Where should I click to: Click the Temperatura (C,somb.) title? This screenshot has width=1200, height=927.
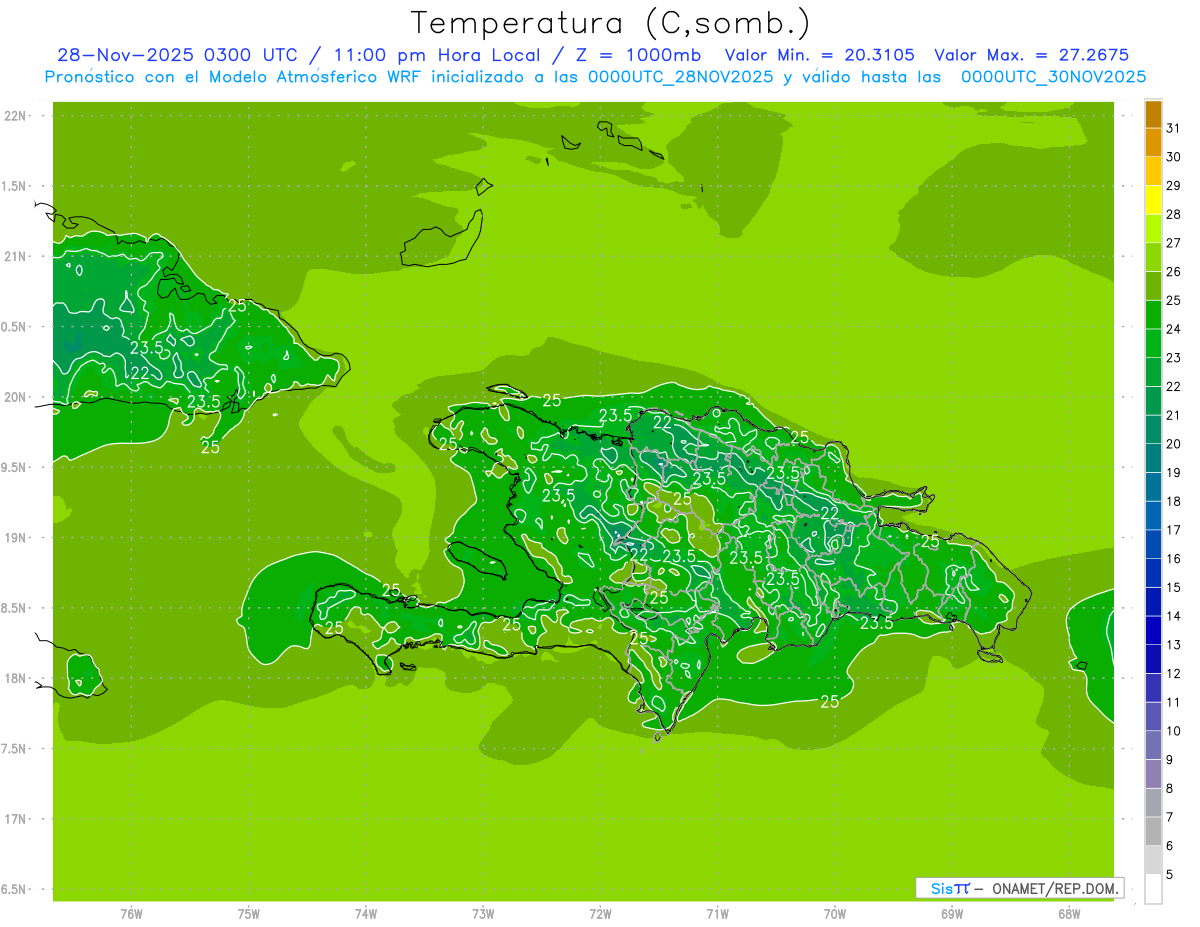(x=611, y=22)
